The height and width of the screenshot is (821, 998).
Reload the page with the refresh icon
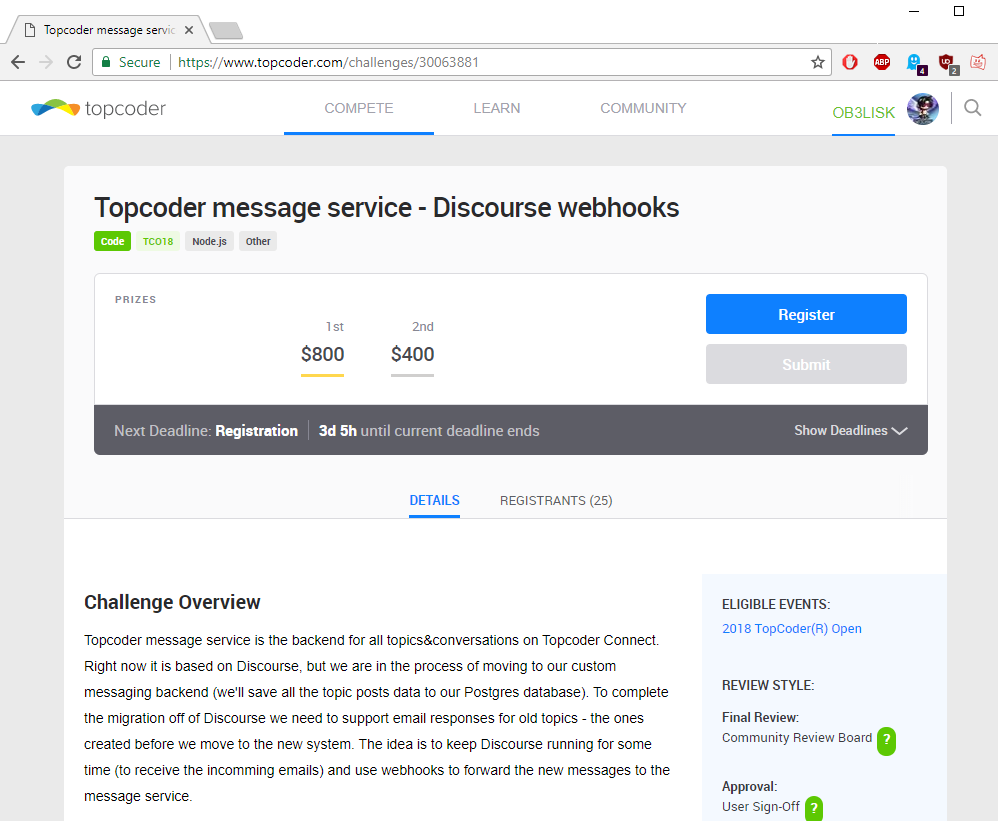tap(74, 62)
